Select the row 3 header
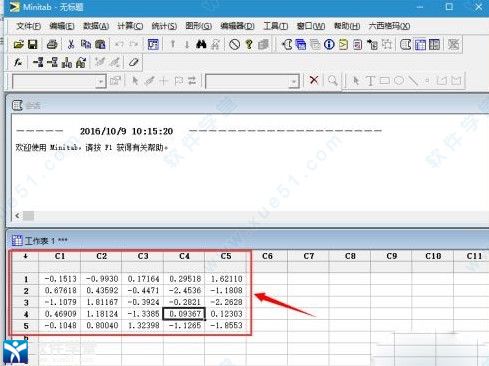The image size is (489, 366). [x=26, y=303]
